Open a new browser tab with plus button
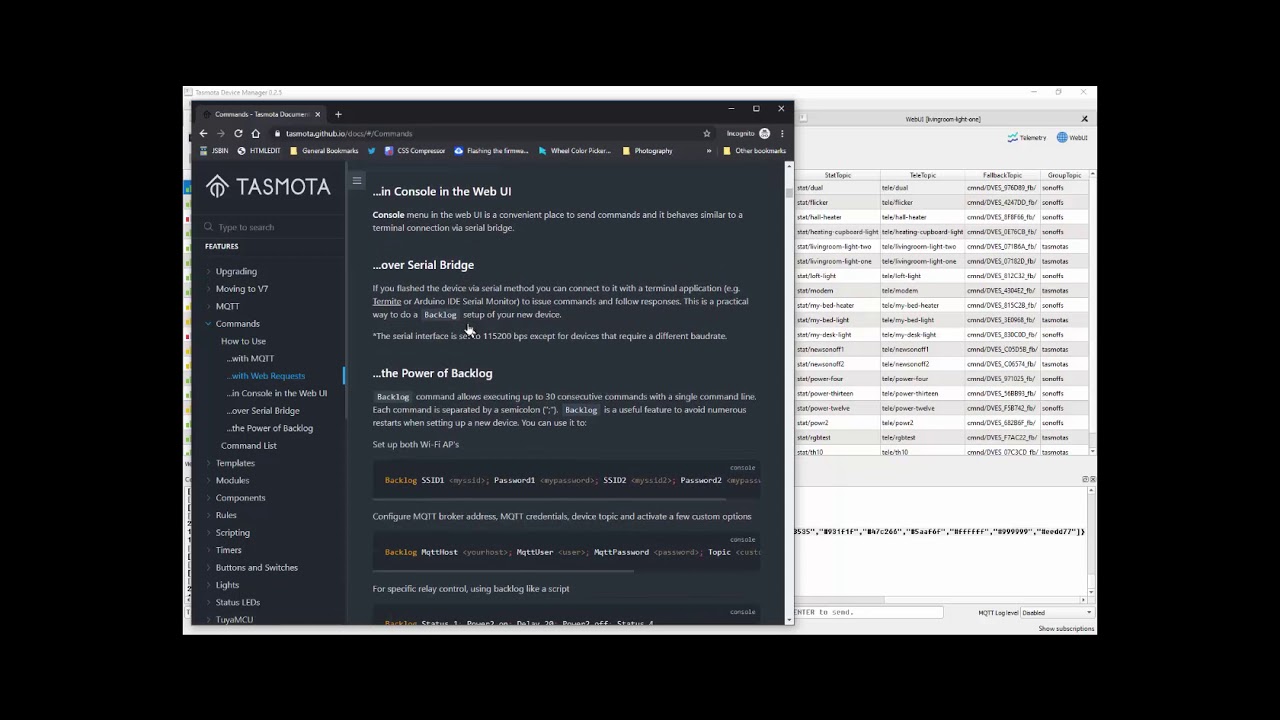Screen dimensions: 1280x720 point(338,114)
